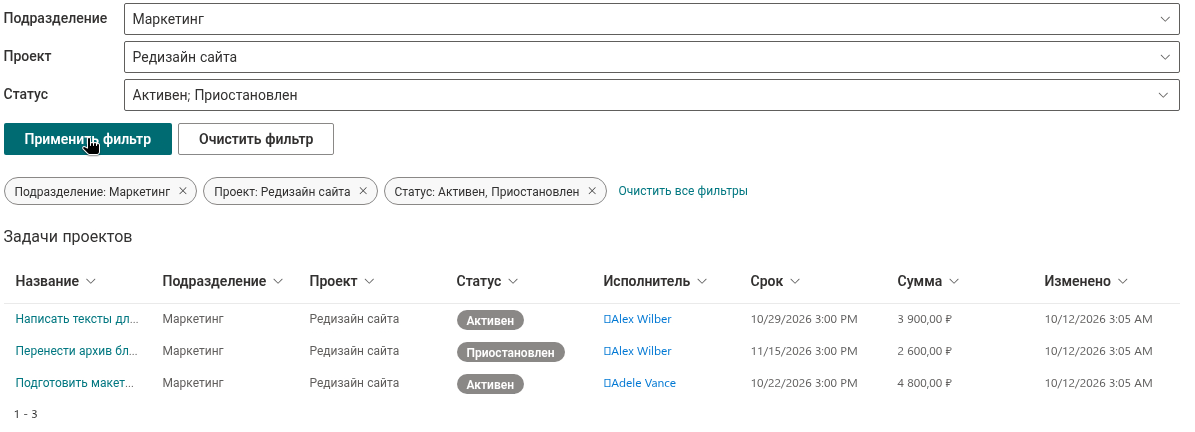Open the Статус column header menu
The height and width of the screenshot is (432, 1195).
pyautogui.click(x=487, y=281)
